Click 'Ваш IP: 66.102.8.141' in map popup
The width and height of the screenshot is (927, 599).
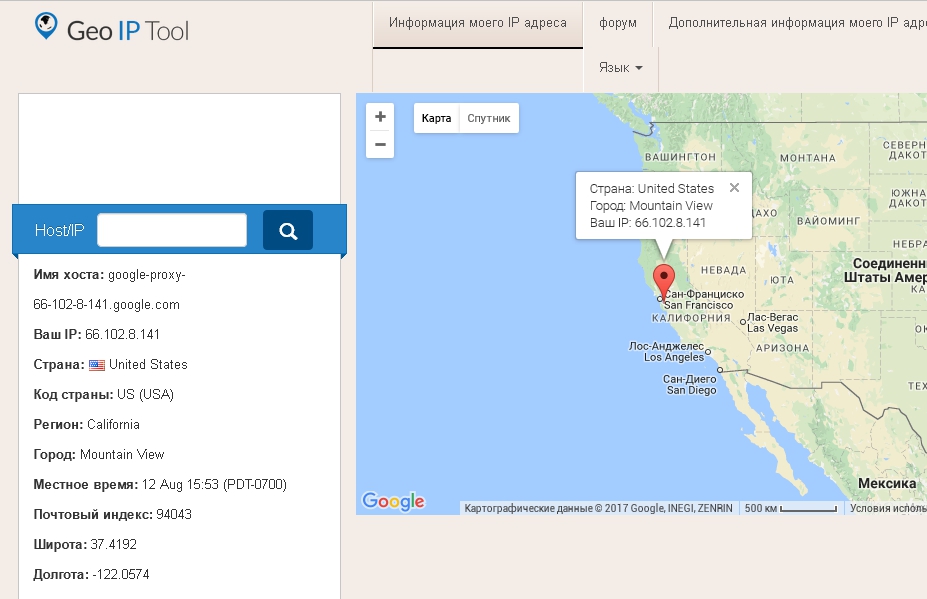point(647,223)
